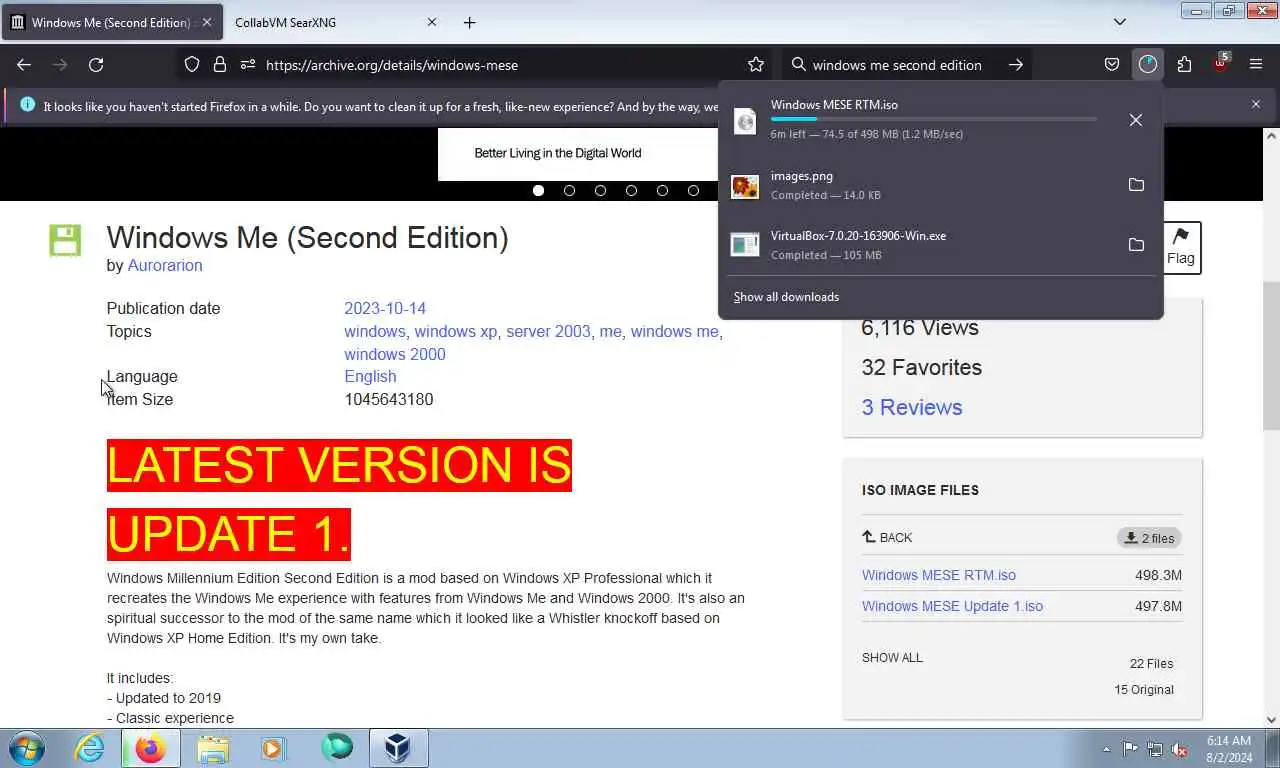
Task: Close the CollabVM SearXNG tab
Action: [x=432, y=22]
